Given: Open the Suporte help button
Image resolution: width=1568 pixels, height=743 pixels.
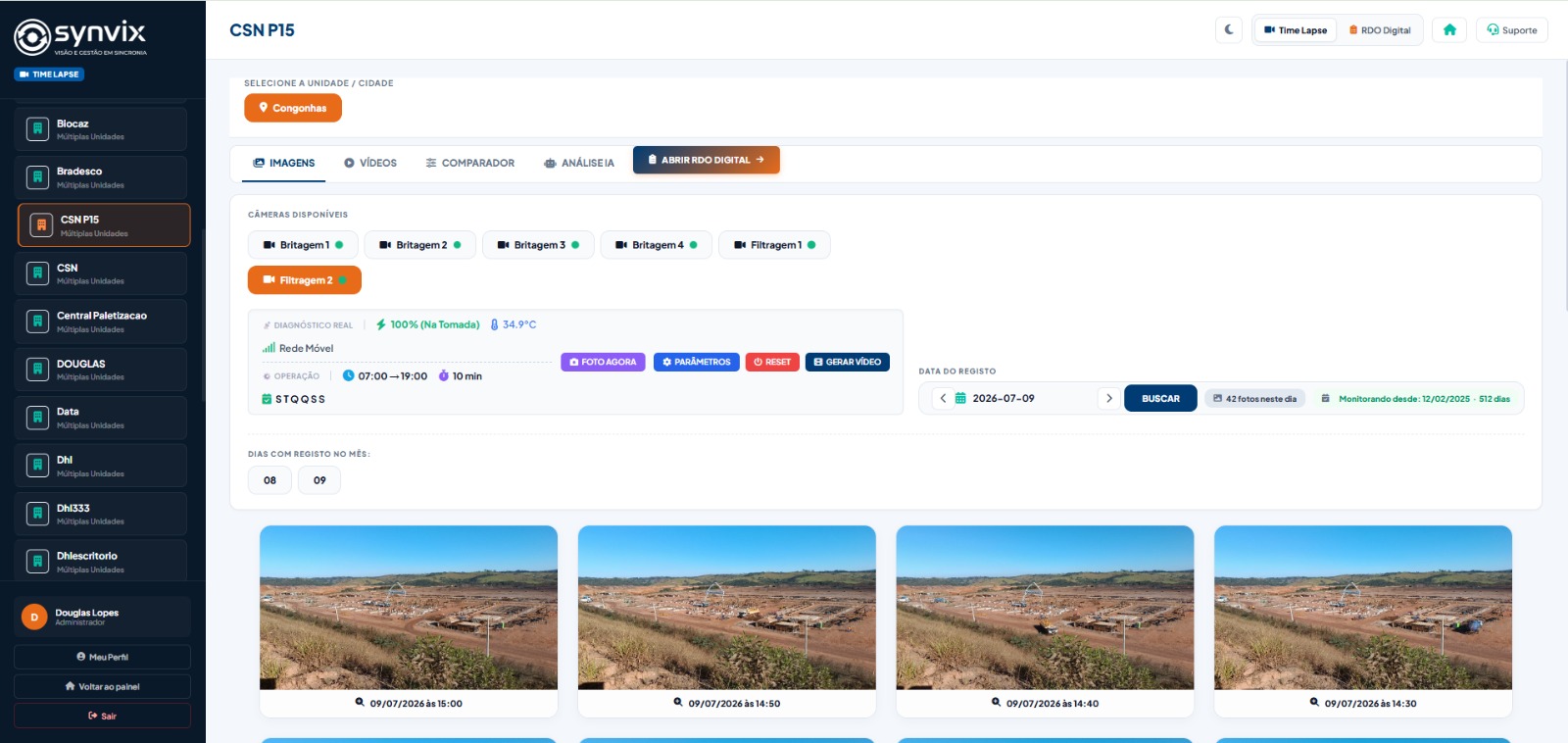Looking at the screenshot, I should [1512, 29].
